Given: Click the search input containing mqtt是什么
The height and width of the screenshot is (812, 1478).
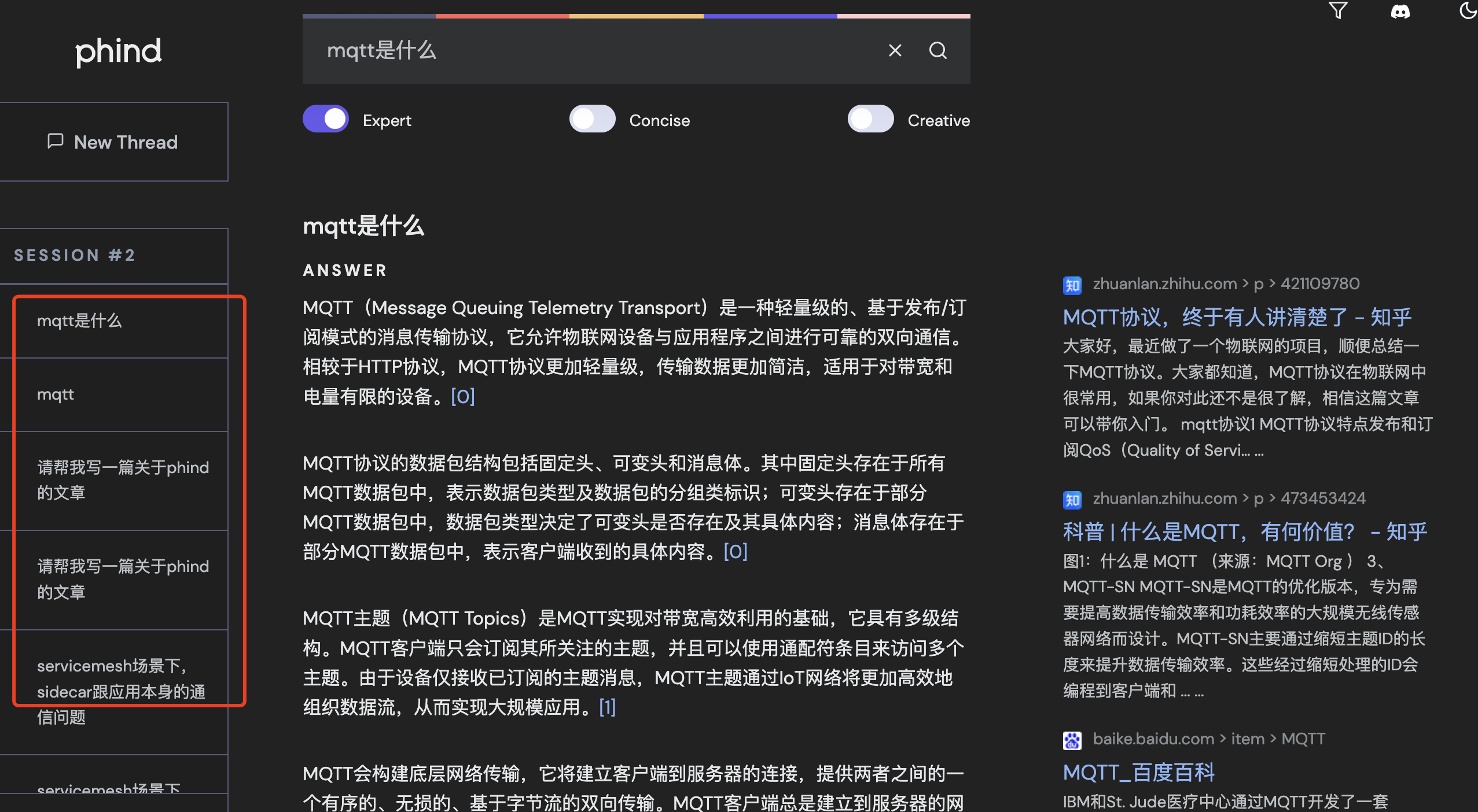Looking at the screenshot, I should tap(596, 51).
